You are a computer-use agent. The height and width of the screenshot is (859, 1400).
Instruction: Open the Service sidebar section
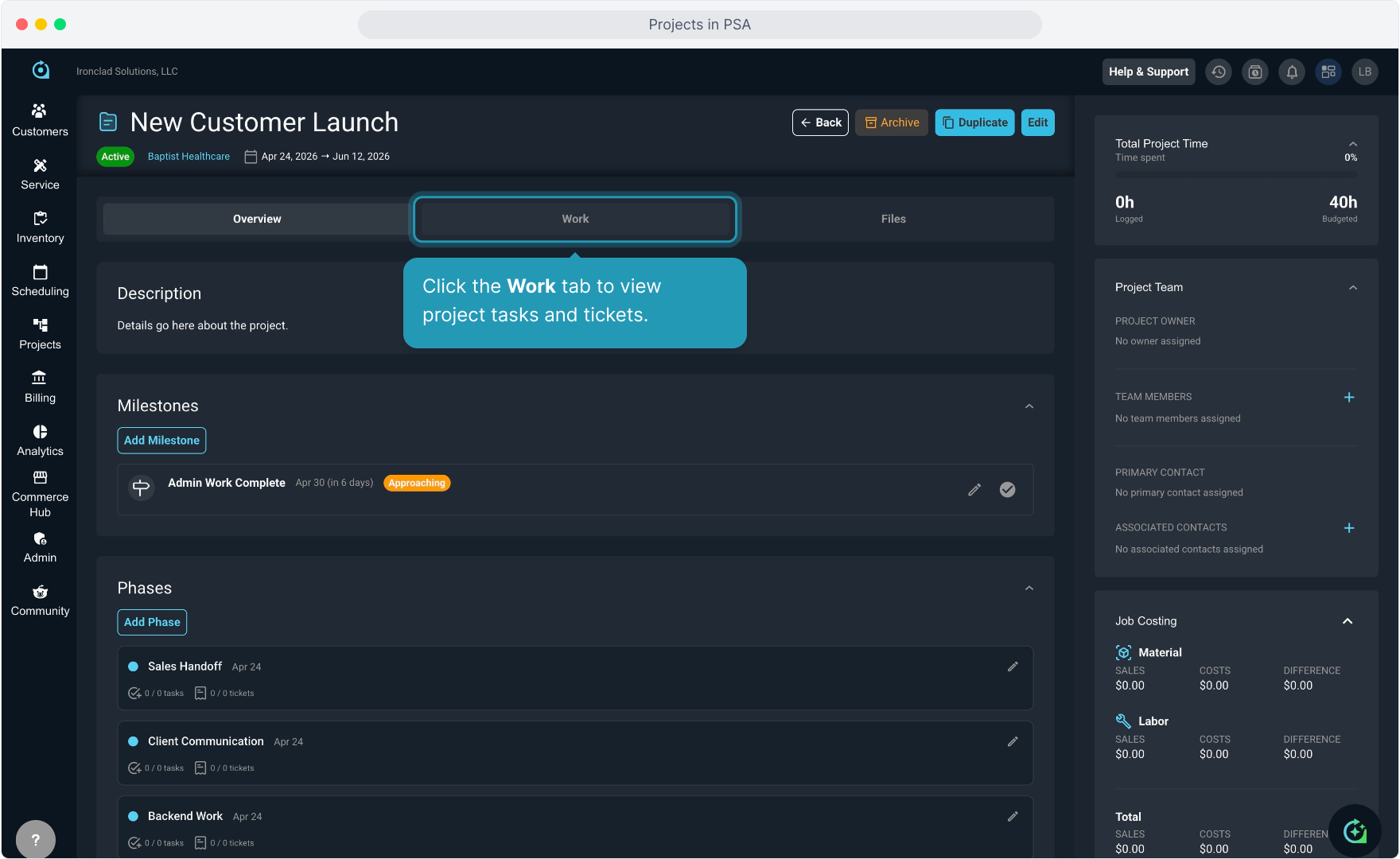pos(40,174)
